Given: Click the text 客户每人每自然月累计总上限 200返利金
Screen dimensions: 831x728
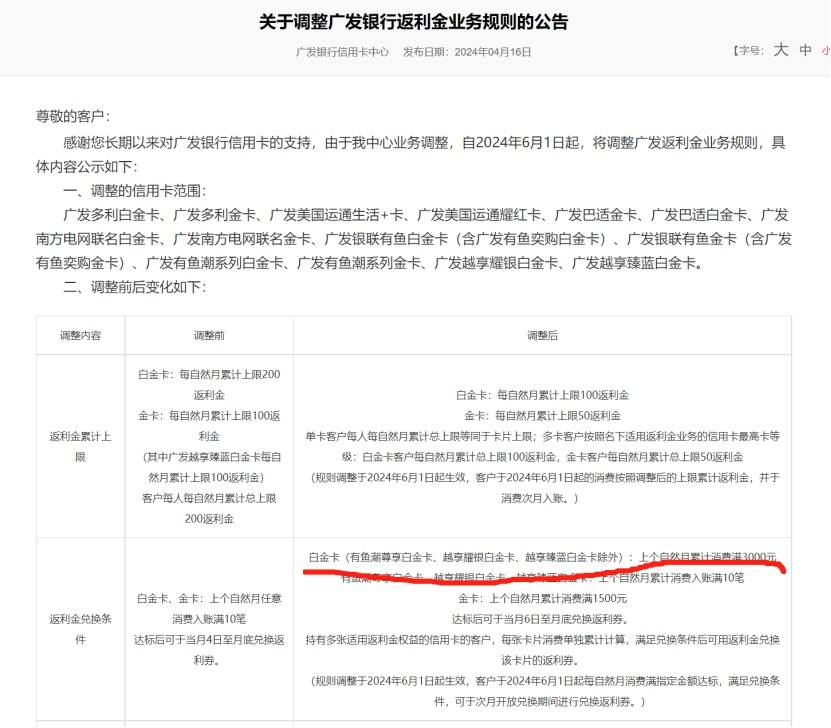Looking at the screenshot, I should point(209,509).
